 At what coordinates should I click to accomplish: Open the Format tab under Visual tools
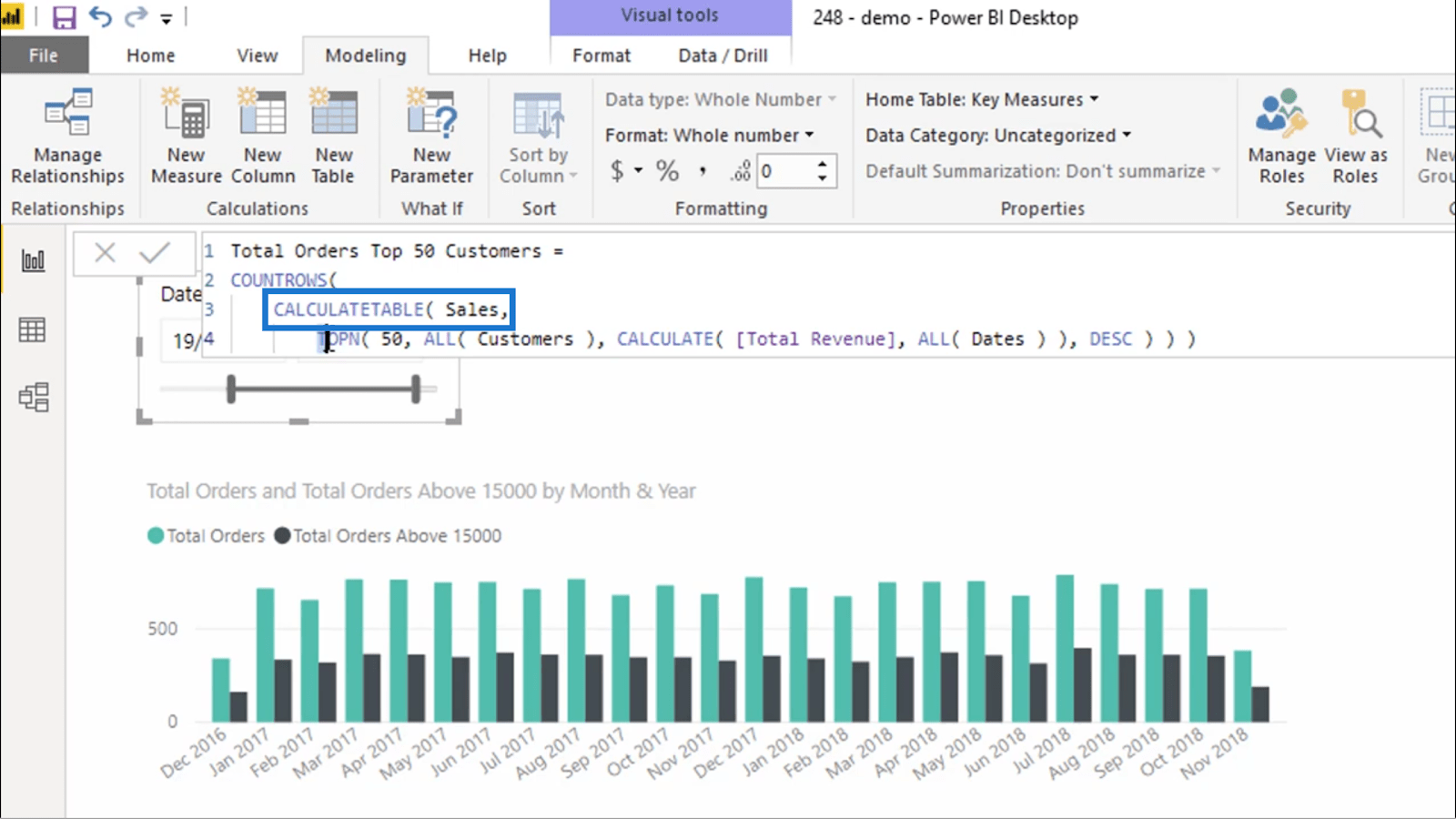click(602, 56)
